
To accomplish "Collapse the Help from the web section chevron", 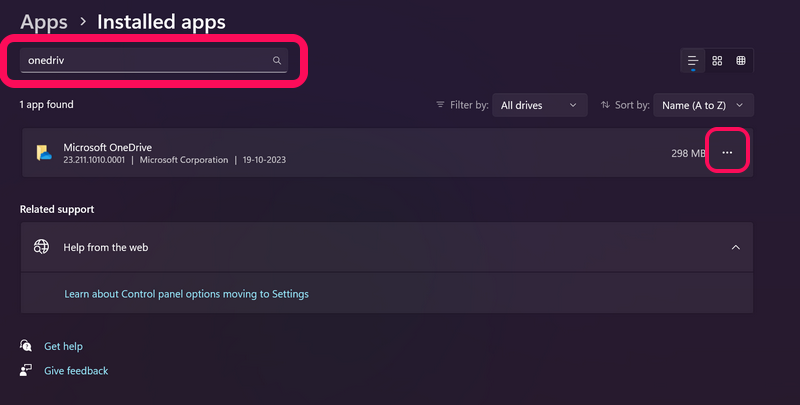I will click(x=735, y=247).
